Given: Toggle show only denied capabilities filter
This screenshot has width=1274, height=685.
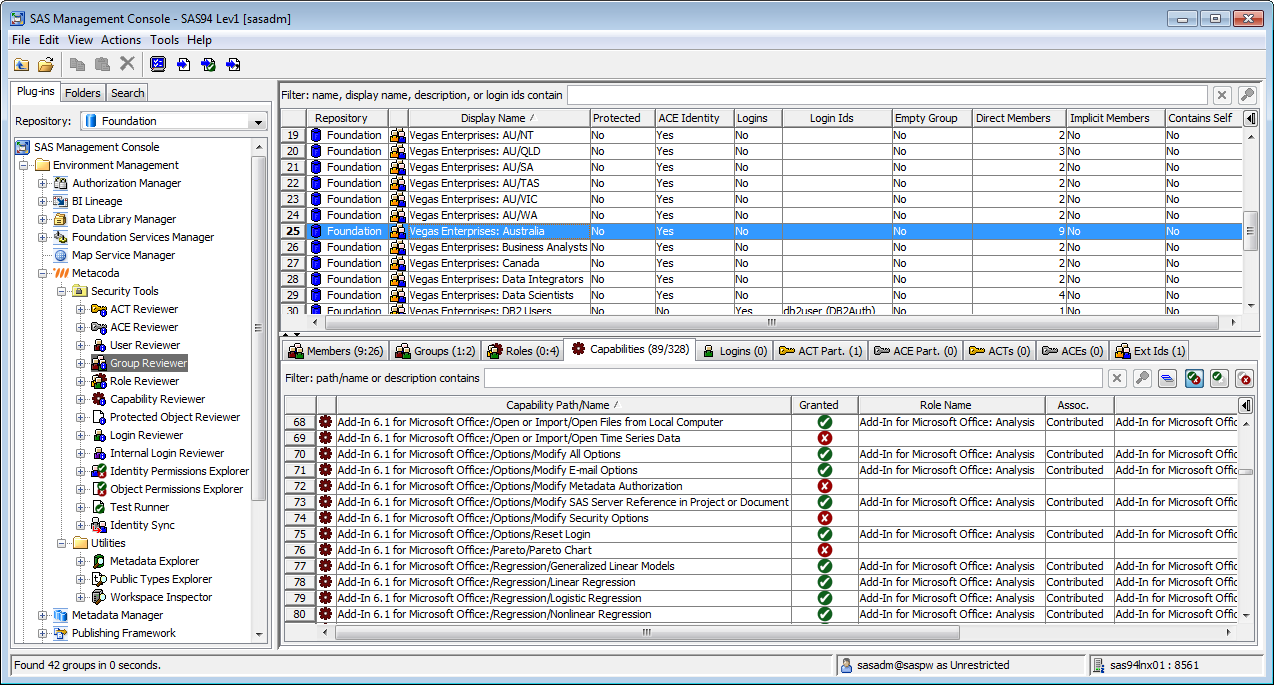Looking at the screenshot, I should pyautogui.click(x=1245, y=378).
